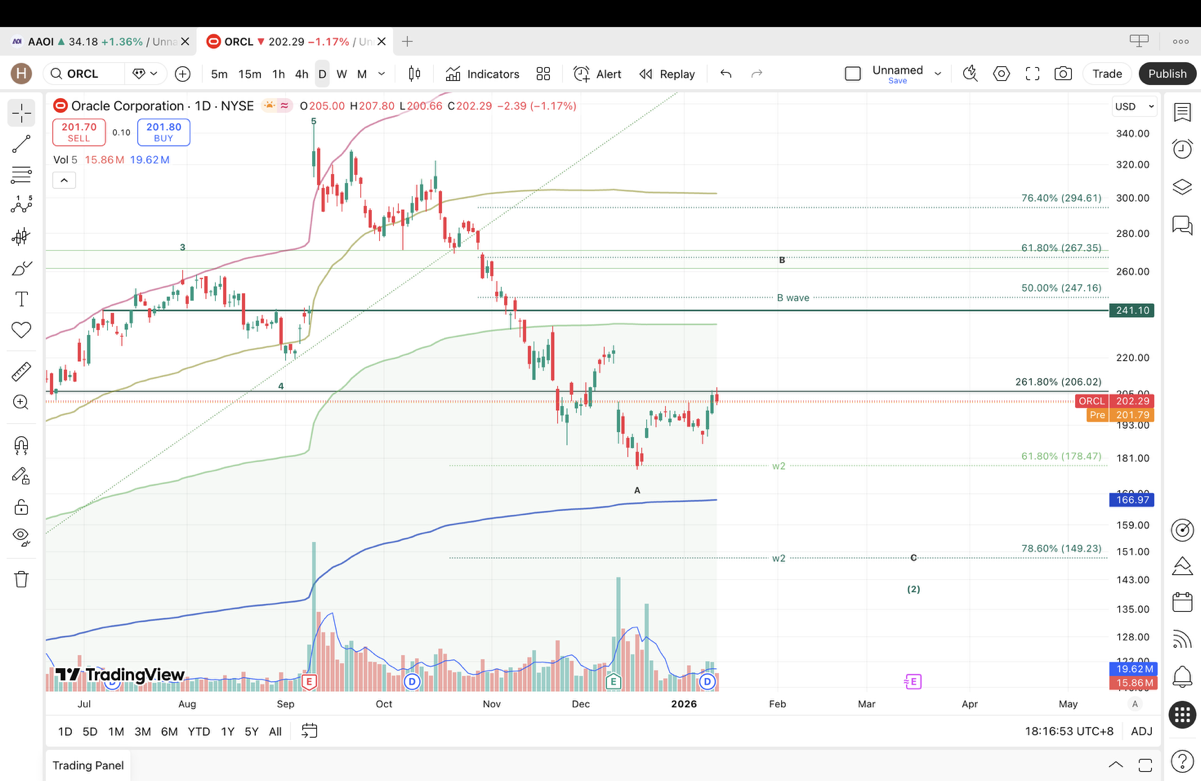Screen dimensions: 1201x781
Task: Select the text annotation tool
Action: coord(21,299)
